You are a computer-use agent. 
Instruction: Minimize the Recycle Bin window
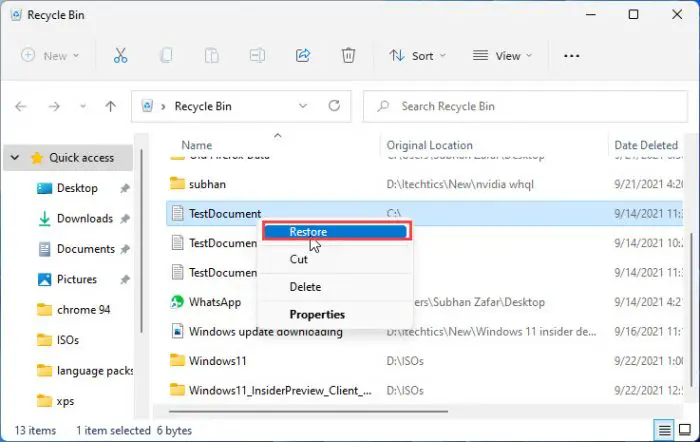(591, 14)
